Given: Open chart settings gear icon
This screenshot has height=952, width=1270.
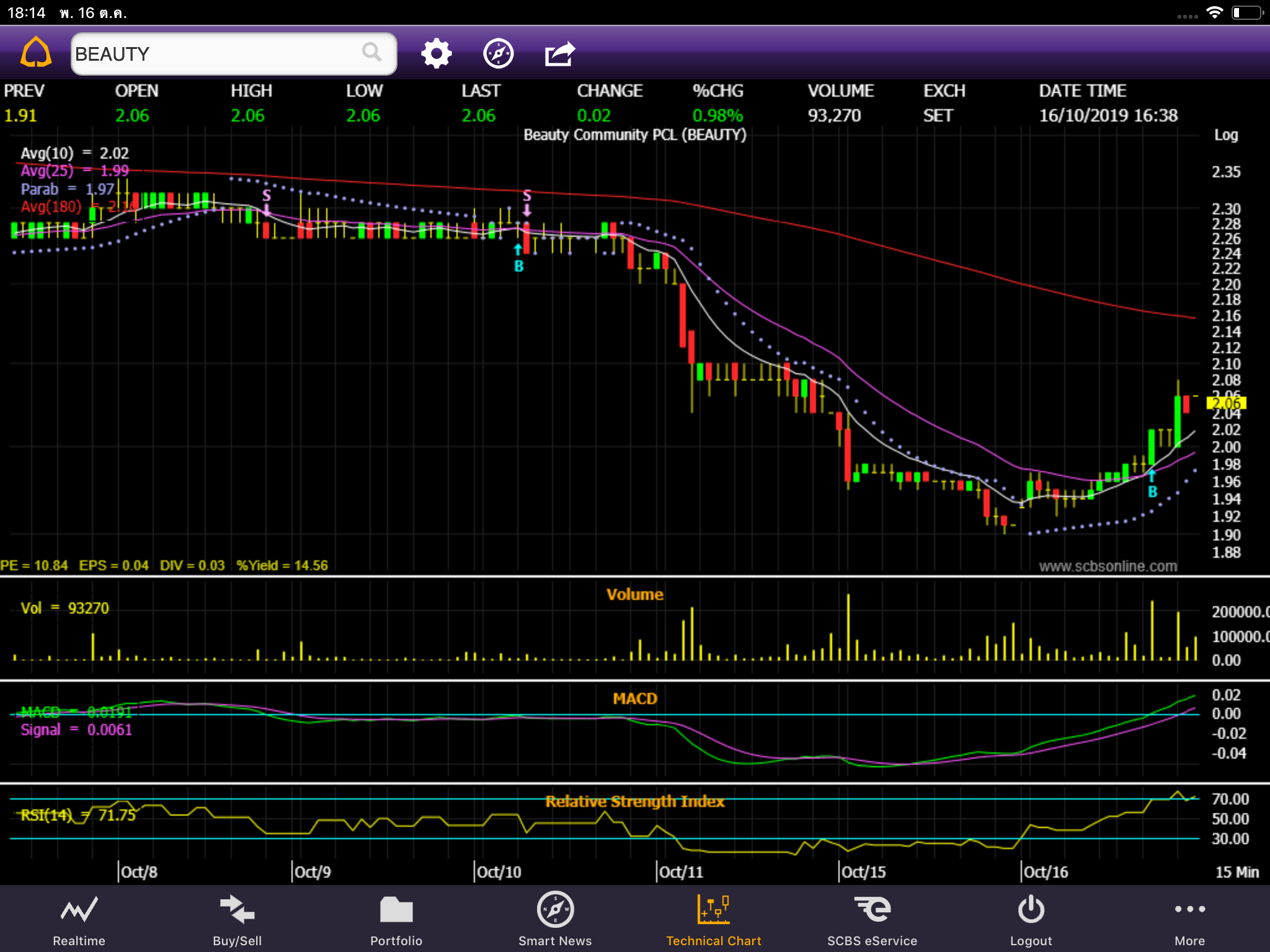Looking at the screenshot, I should point(436,53).
